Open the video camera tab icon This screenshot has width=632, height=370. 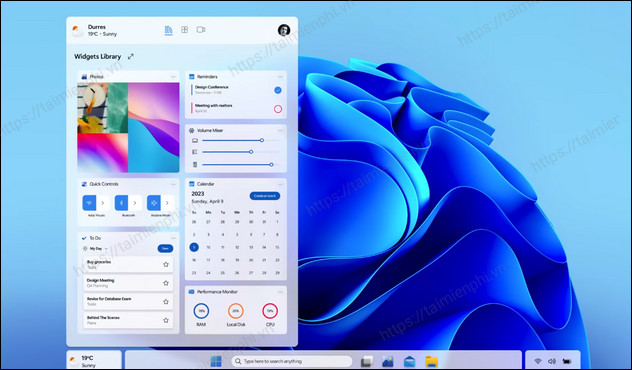click(201, 30)
